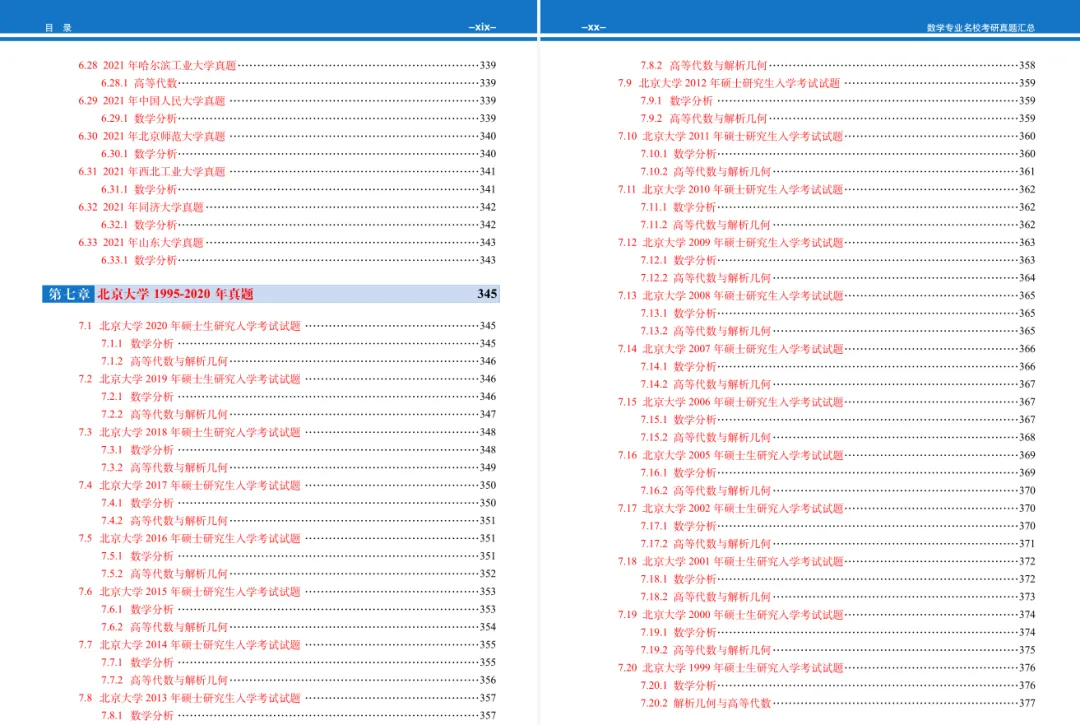Screen dimensions: 1080x725
Task: Go to 7.5.1 数学分析
Action: [x=298, y=556]
